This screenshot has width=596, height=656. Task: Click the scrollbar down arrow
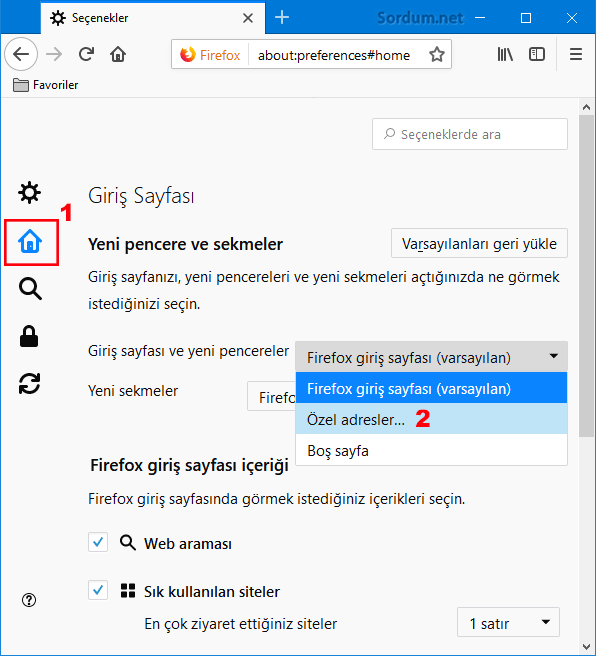tap(586, 647)
